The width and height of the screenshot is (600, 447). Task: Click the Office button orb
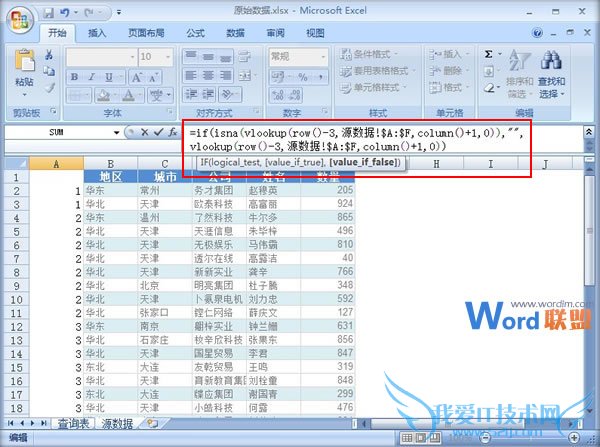[x=20, y=19]
